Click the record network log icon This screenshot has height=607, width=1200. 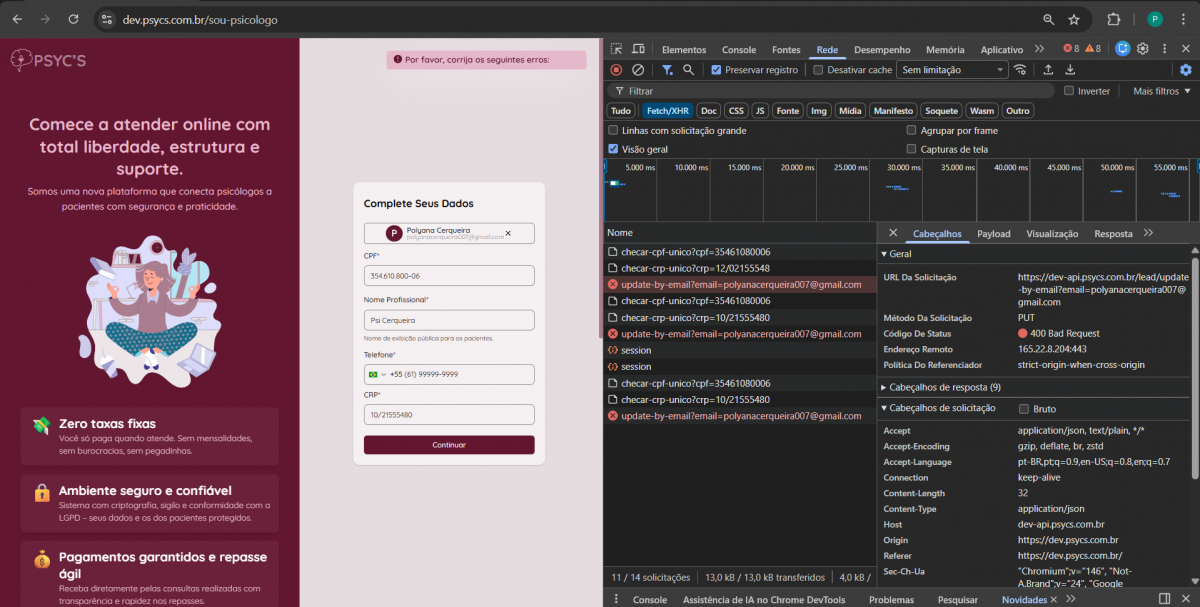616,70
